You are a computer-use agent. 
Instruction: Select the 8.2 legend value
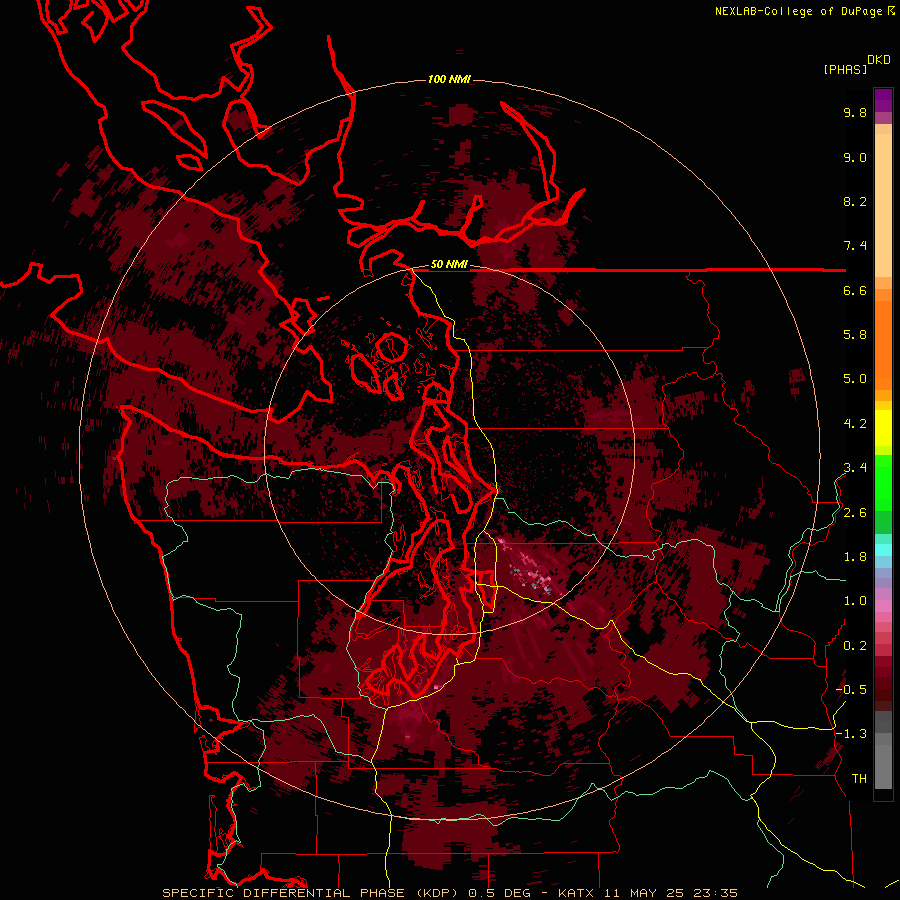pyautogui.click(x=855, y=201)
